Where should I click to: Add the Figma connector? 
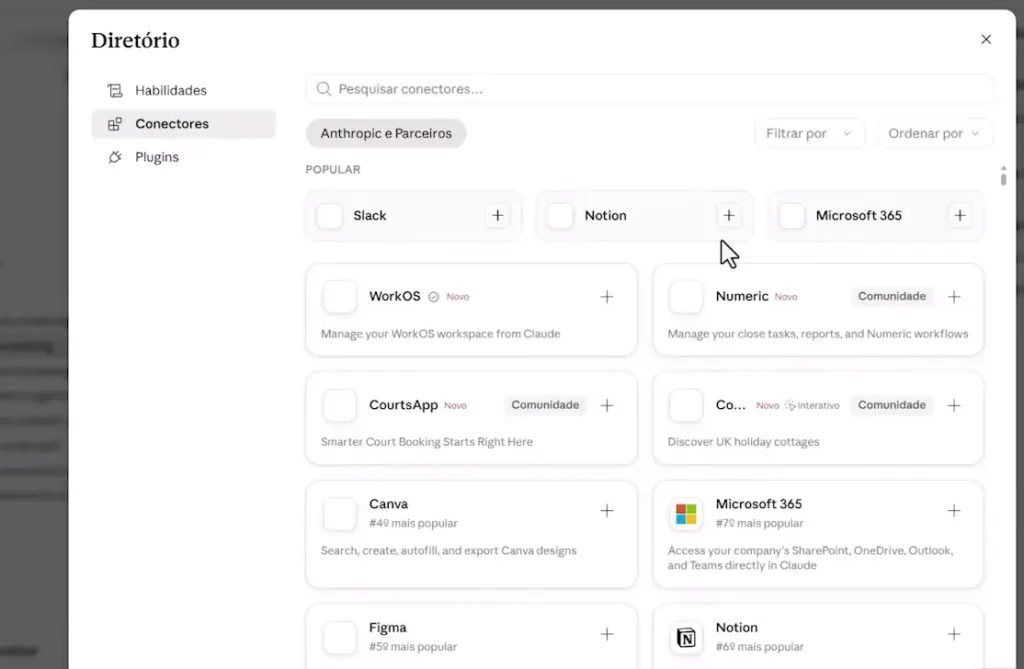[x=607, y=634]
